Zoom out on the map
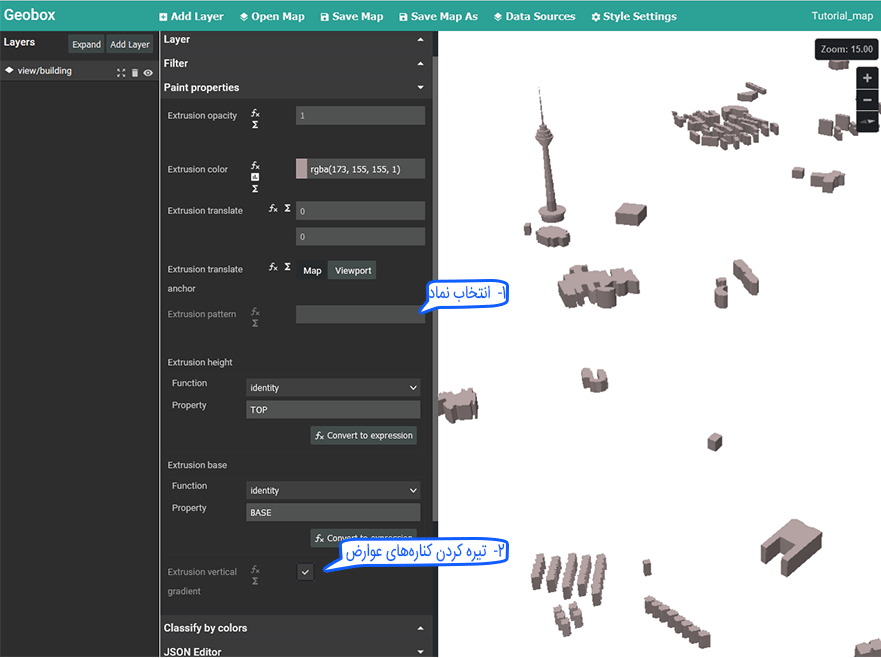This screenshot has height=658, width=881. [867, 100]
